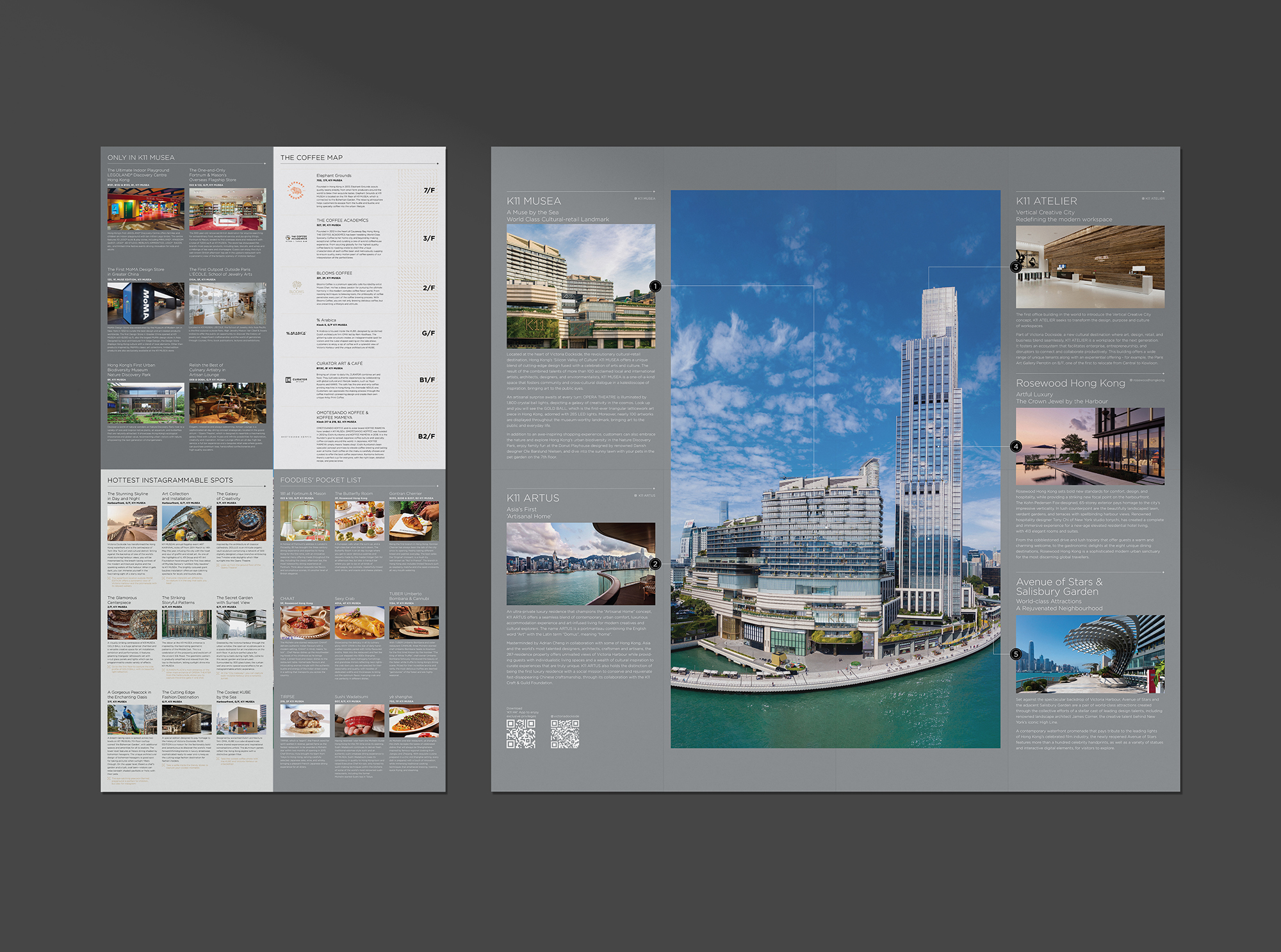Click the Blooms Coffee tree logo
1281x952 pixels.
(297, 288)
